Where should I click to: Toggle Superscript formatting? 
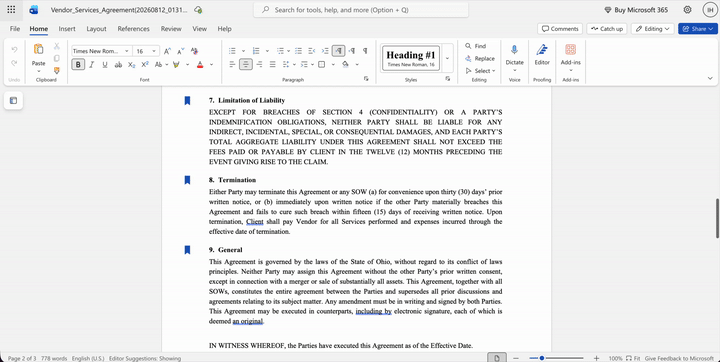click(x=145, y=65)
